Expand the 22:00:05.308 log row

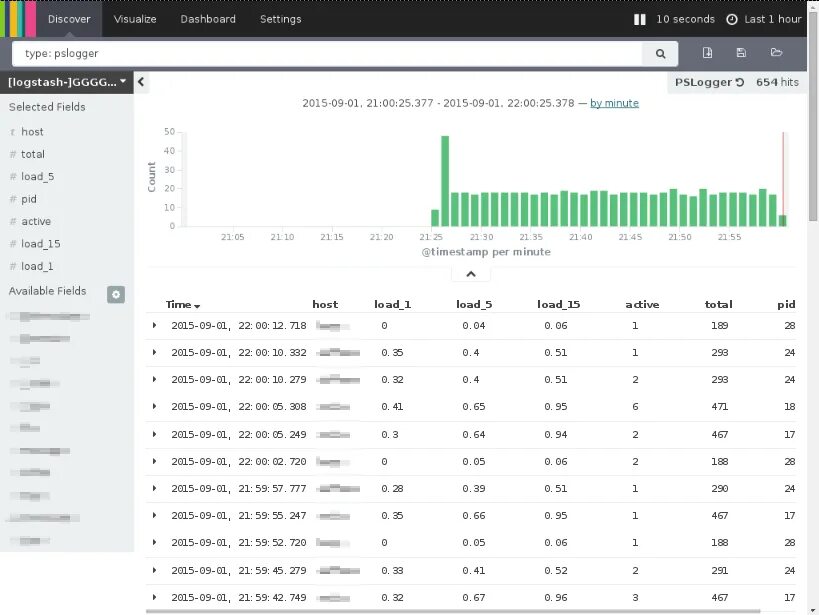(x=154, y=407)
